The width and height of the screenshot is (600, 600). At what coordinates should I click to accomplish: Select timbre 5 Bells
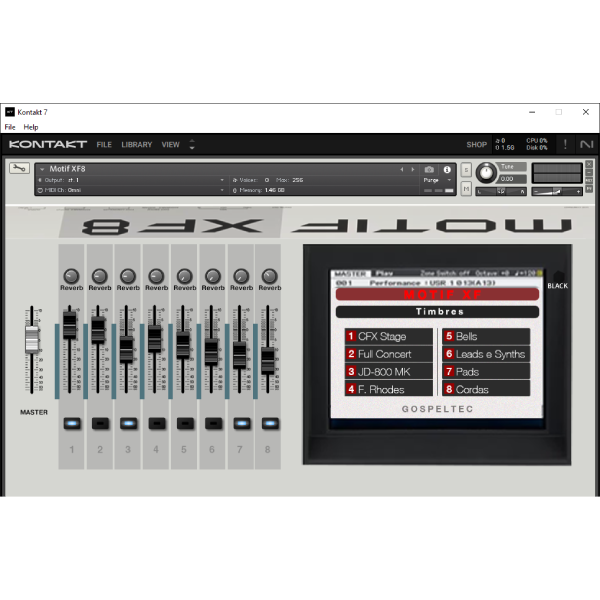[486, 336]
